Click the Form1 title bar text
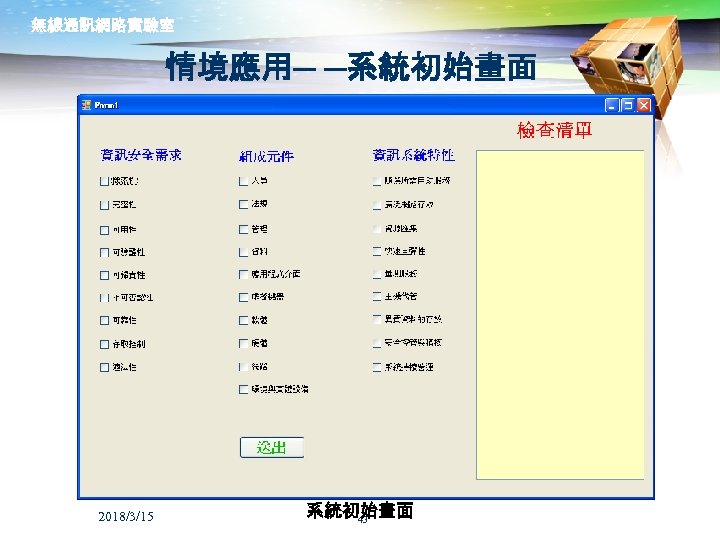The image size is (720, 540). tap(106, 106)
